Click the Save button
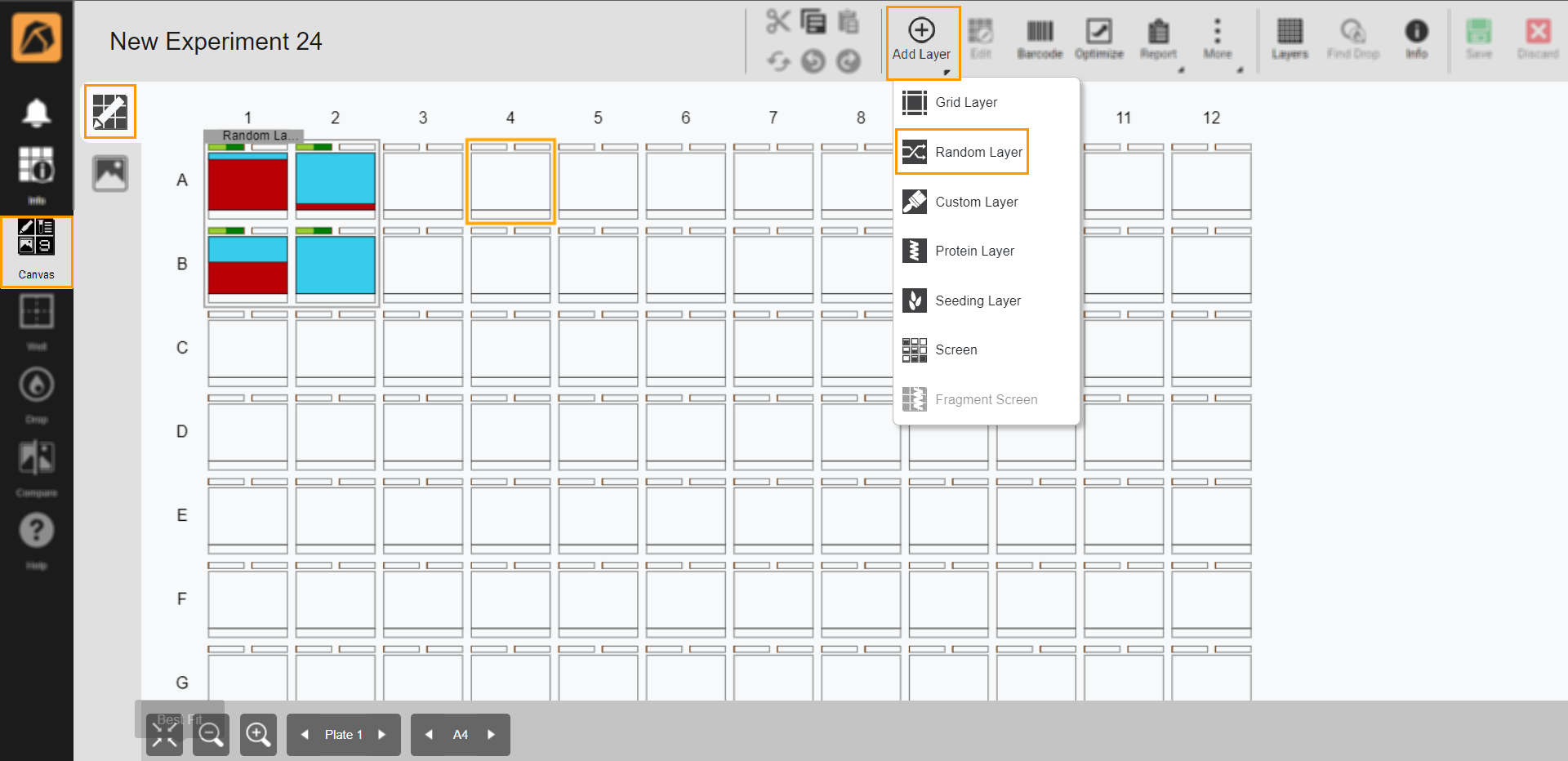The height and width of the screenshot is (761, 1568). (1479, 37)
